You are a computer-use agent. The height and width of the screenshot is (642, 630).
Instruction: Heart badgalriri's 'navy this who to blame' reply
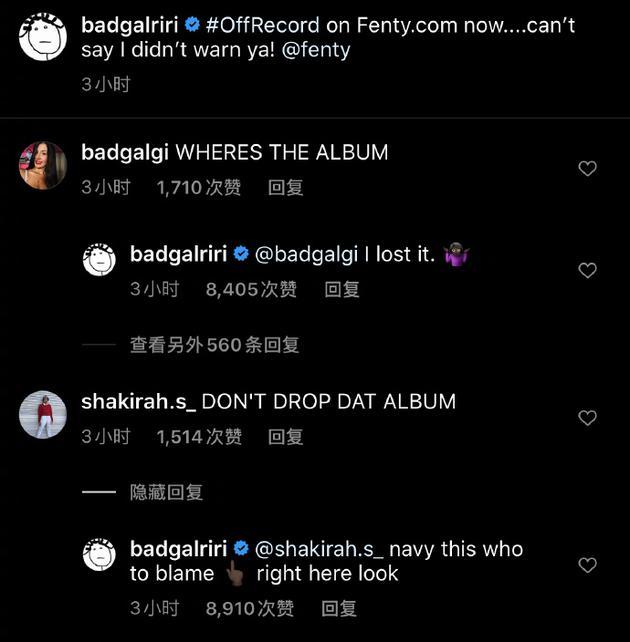588,565
